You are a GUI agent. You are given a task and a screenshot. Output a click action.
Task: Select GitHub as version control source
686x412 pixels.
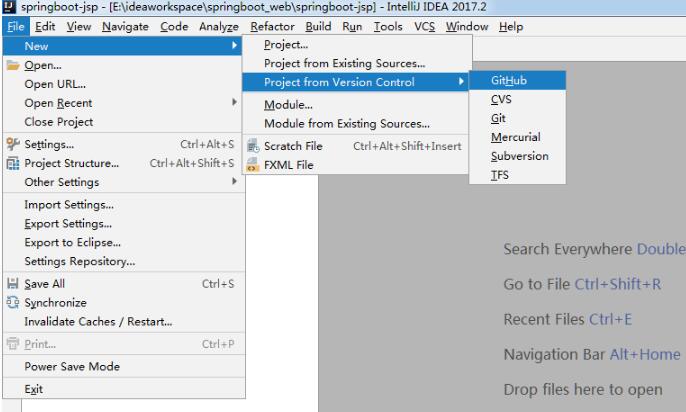[x=517, y=80]
